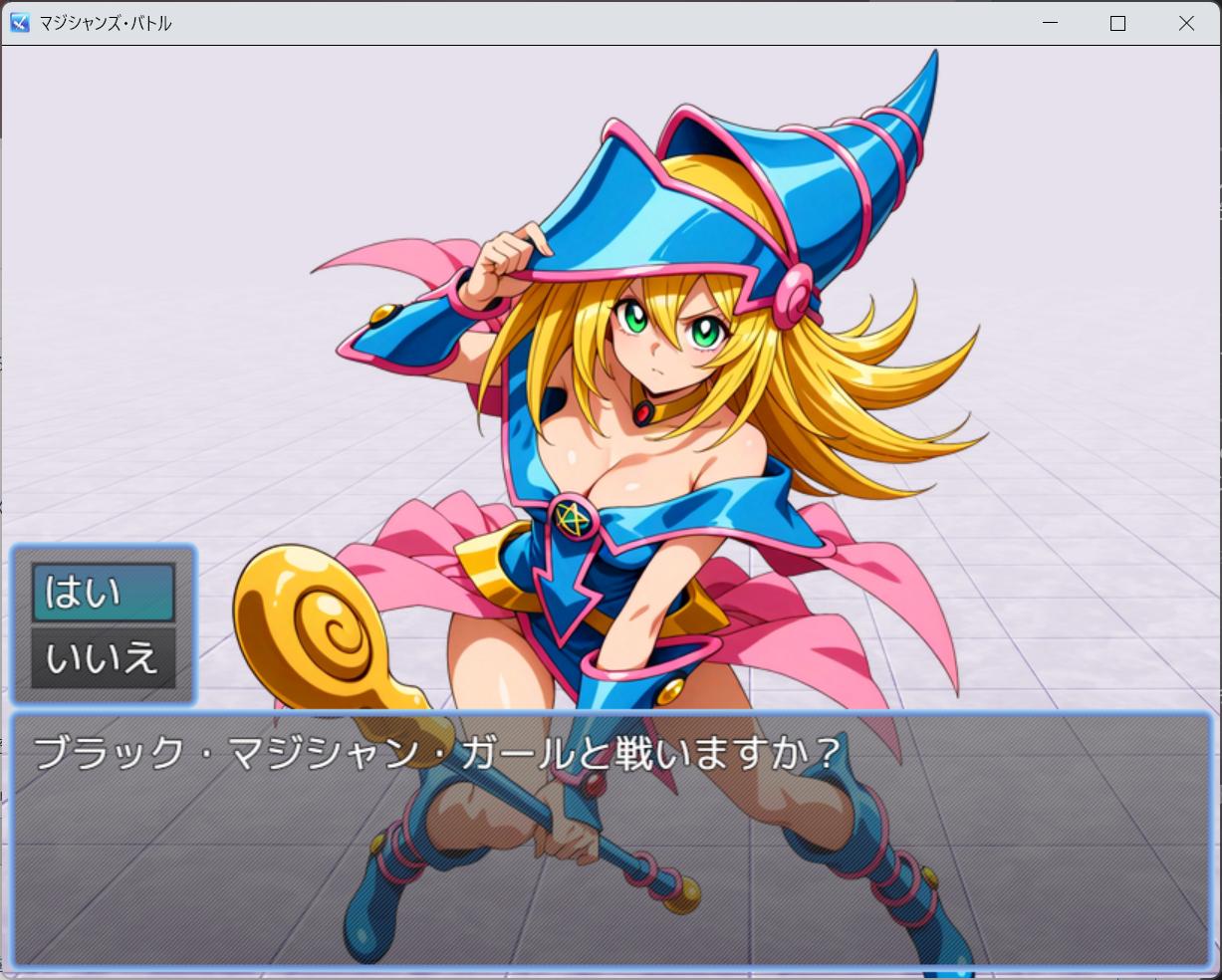Maximize the game window
Image resolution: width=1222 pixels, height=980 pixels.
coord(1117,23)
